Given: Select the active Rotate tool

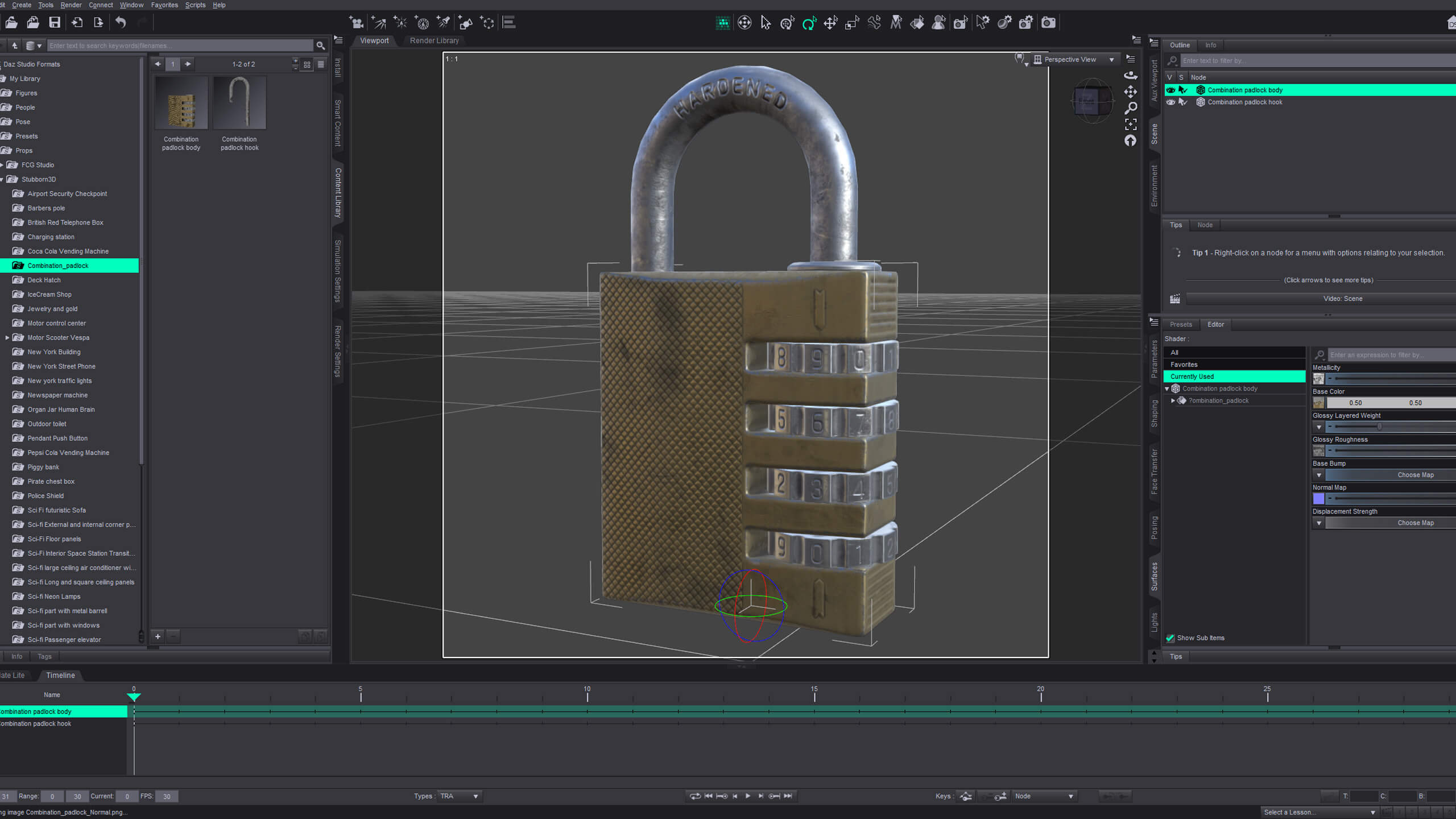Looking at the screenshot, I should coord(809,23).
